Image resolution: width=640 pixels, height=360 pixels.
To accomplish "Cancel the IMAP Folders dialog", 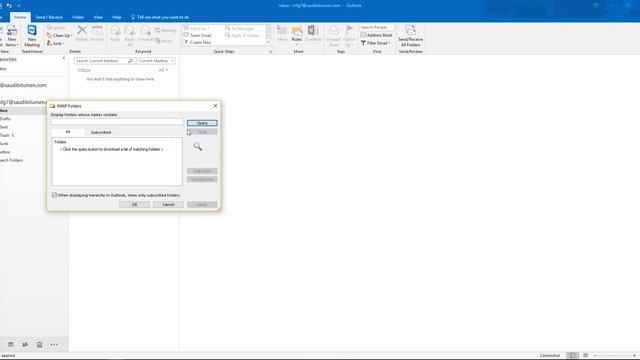I will (168, 204).
